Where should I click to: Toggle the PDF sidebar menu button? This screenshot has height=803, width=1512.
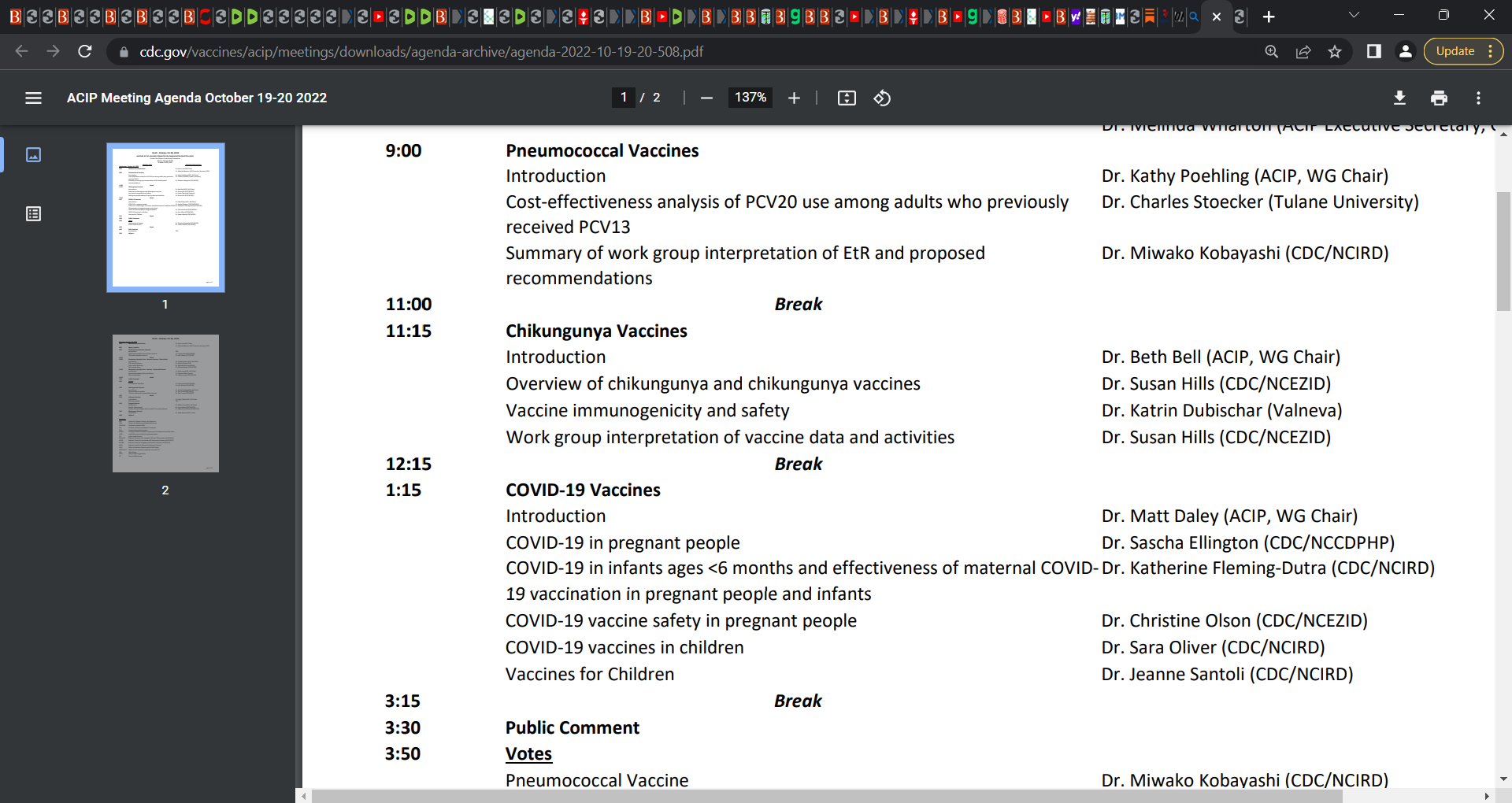33,98
